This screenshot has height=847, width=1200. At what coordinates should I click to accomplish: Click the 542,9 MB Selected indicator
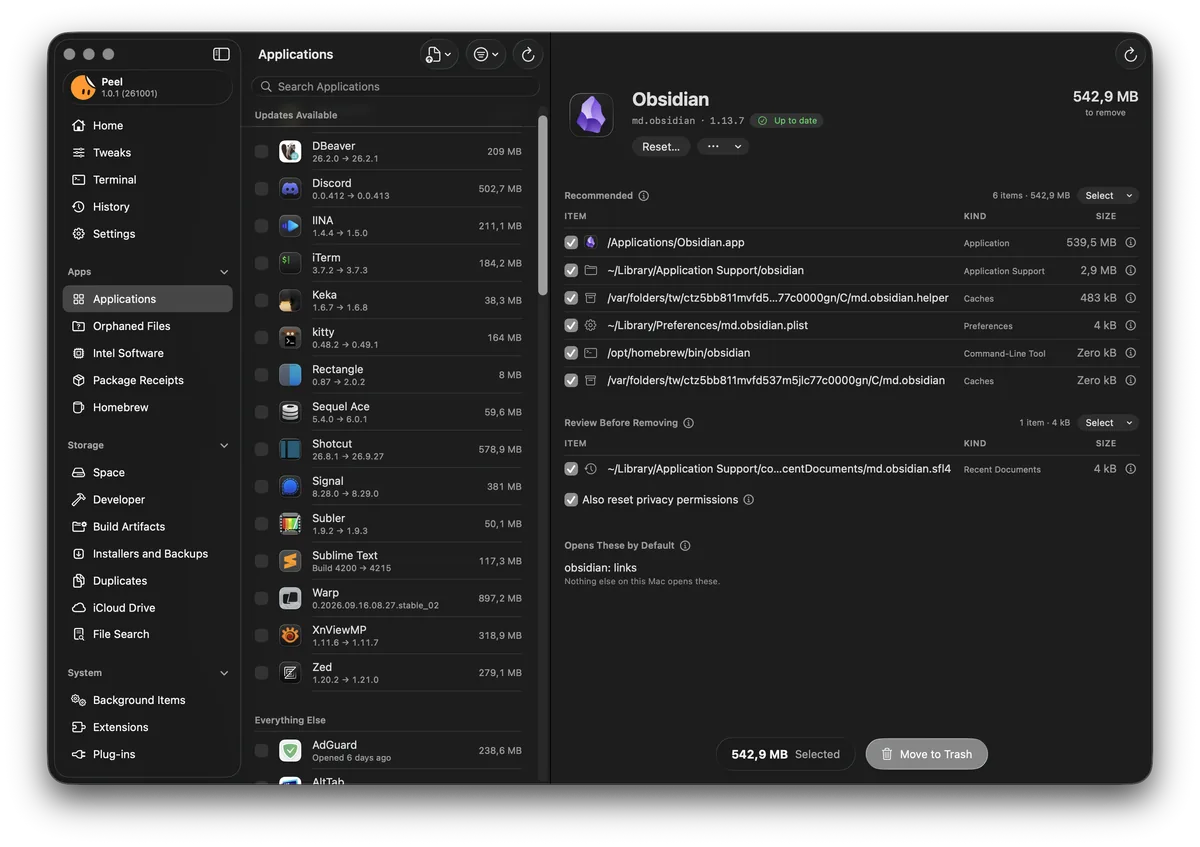point(785,754)
